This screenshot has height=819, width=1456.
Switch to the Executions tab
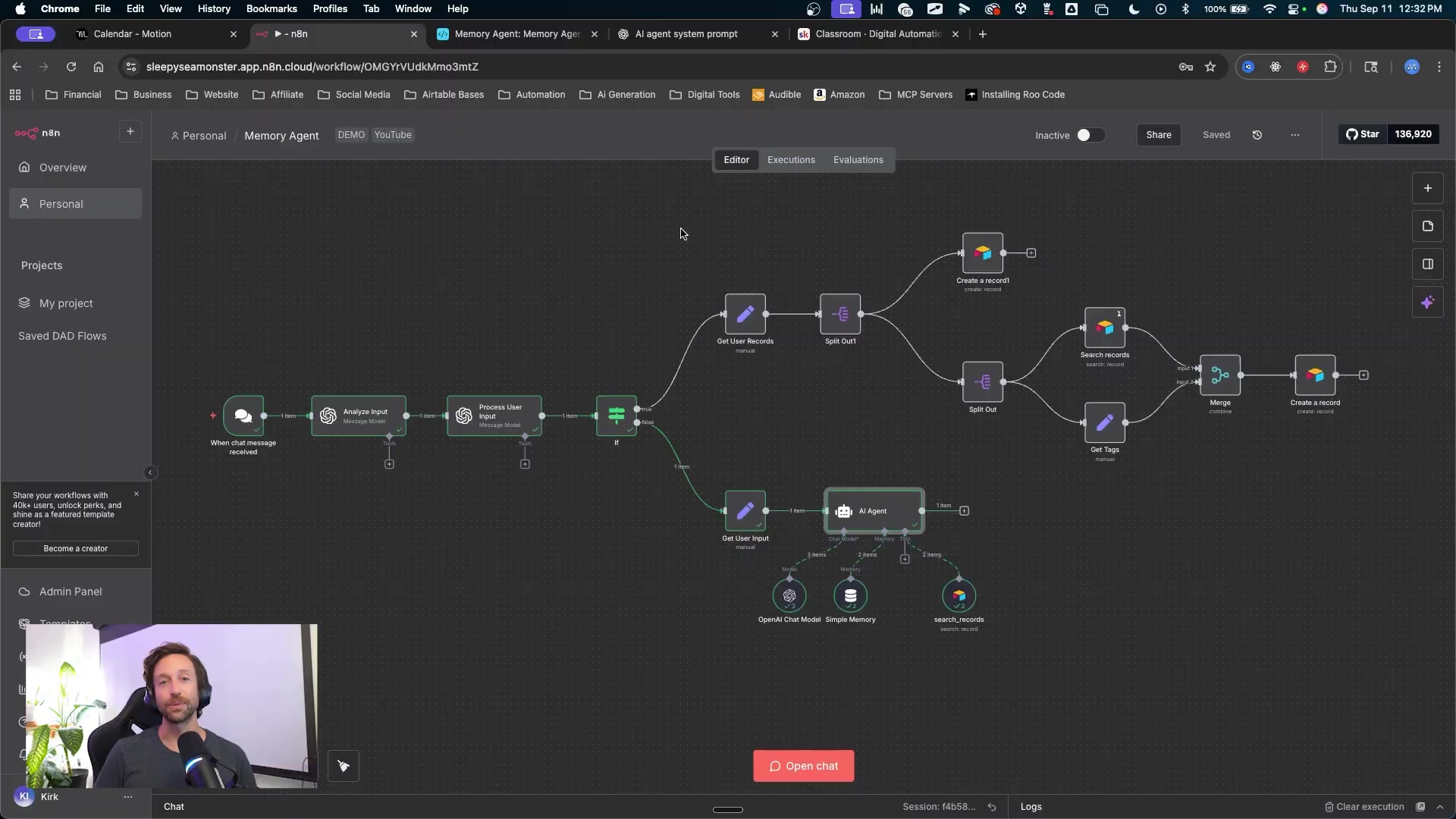[791, 160]
